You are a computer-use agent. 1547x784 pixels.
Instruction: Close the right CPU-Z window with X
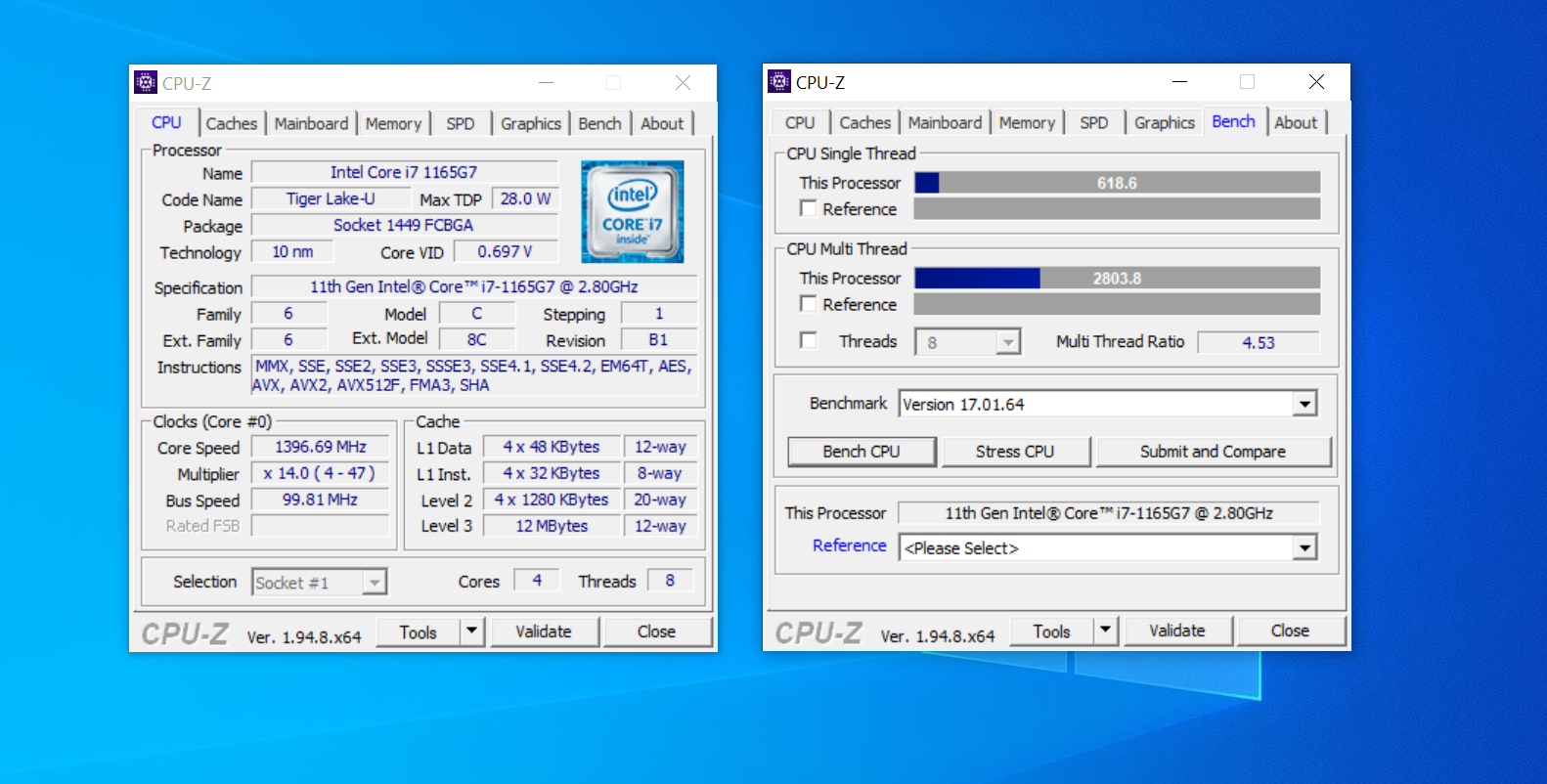[1316, 82]
